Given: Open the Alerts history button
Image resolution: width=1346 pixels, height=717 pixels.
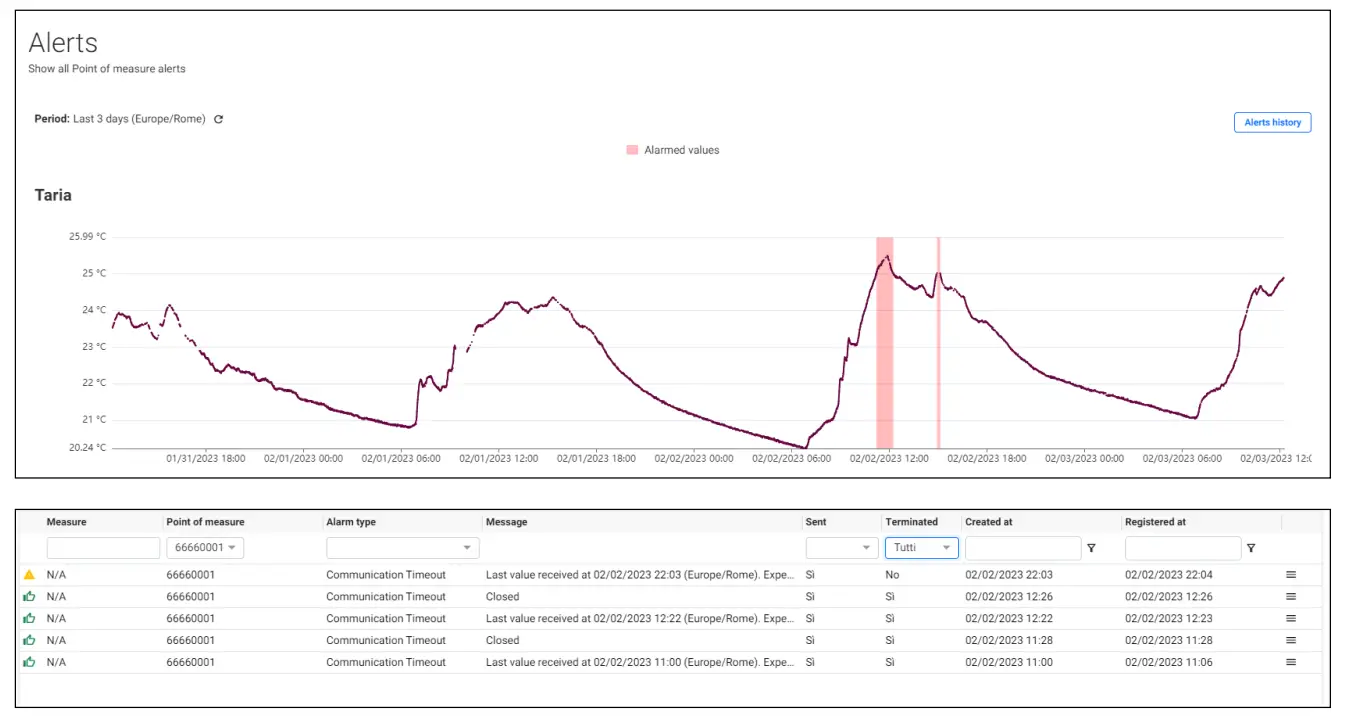Looking at the screenshot, I should click(x=1272, y=122).
